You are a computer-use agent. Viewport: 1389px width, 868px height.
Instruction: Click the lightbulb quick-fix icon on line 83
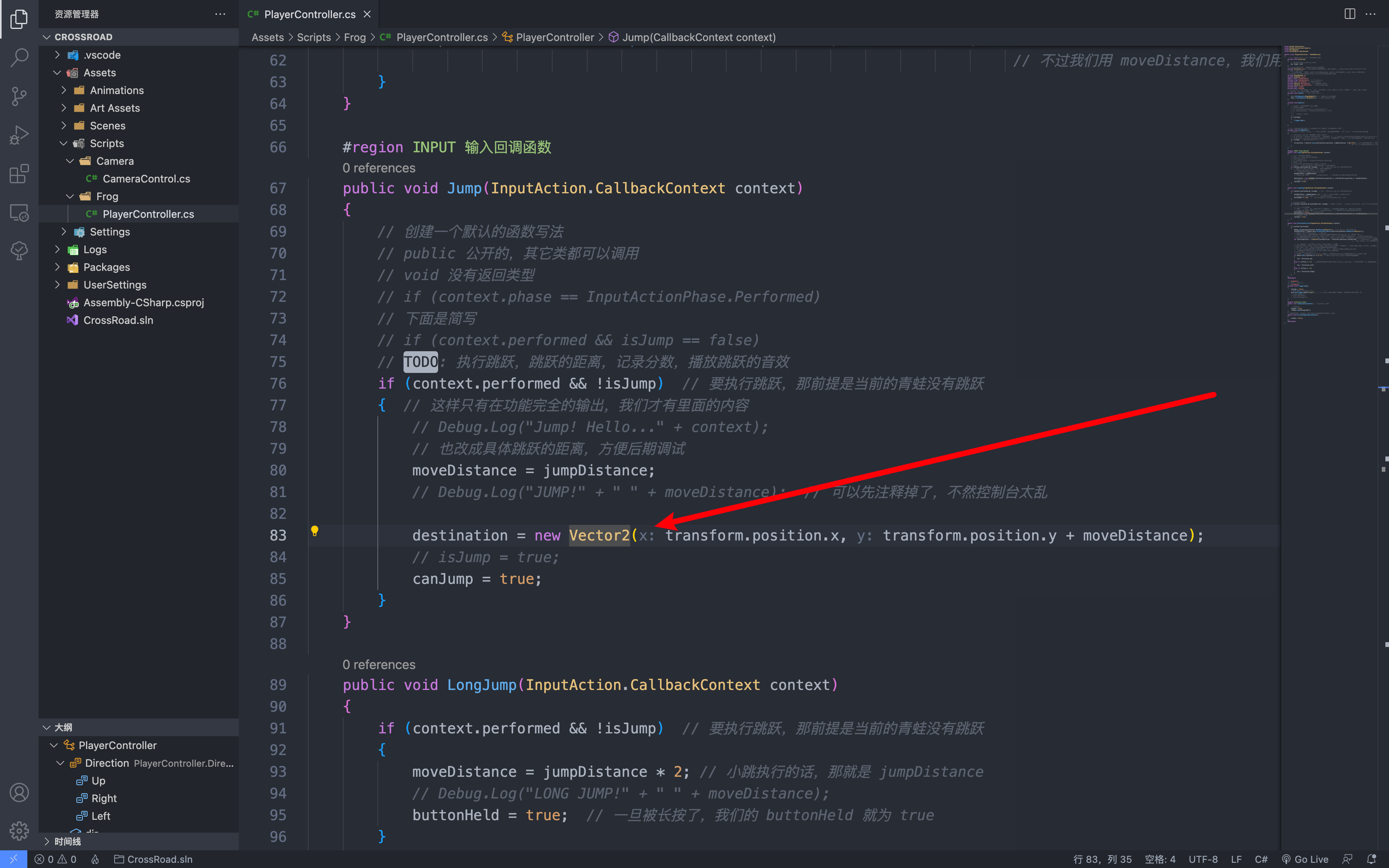pyautogui.click(x=315, y=531)
